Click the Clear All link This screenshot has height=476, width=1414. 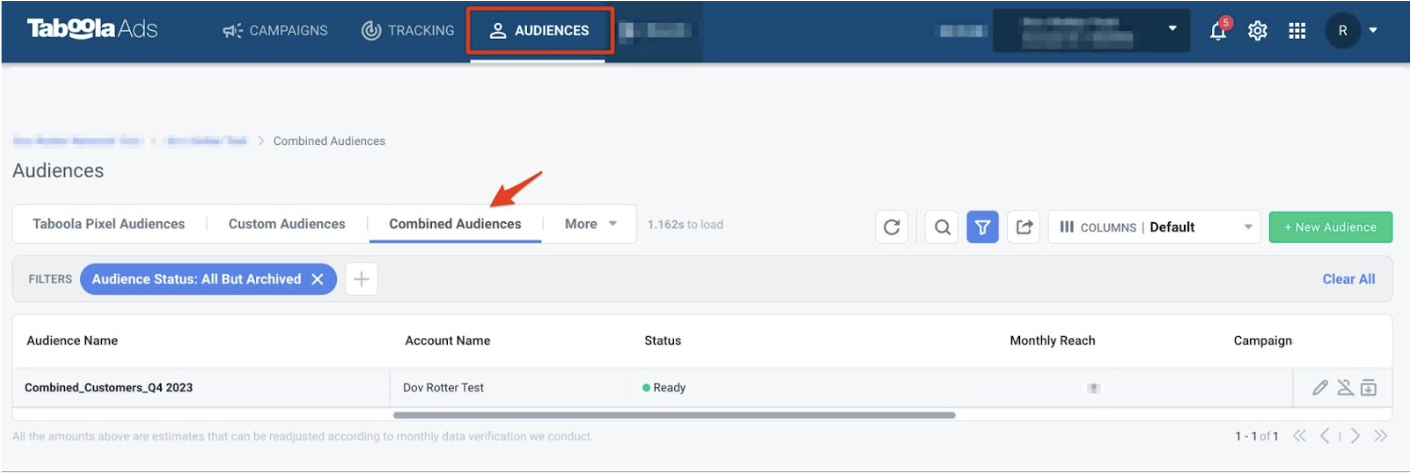point(1348,280)
